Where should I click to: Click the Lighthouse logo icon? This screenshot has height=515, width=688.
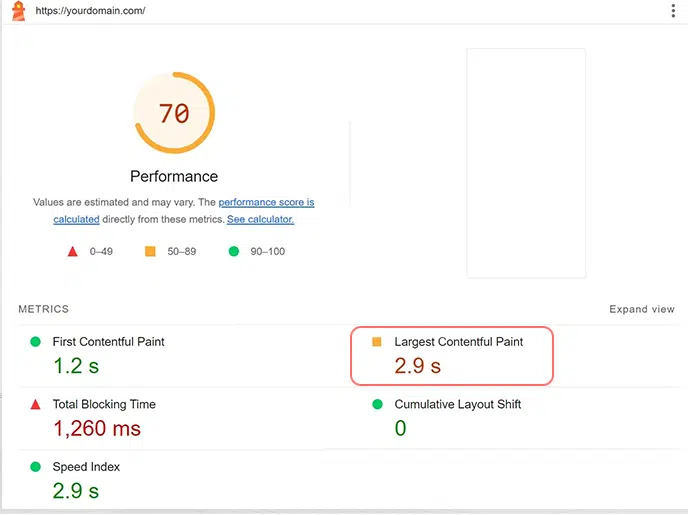pyautogui.click(x=18, y=11)
